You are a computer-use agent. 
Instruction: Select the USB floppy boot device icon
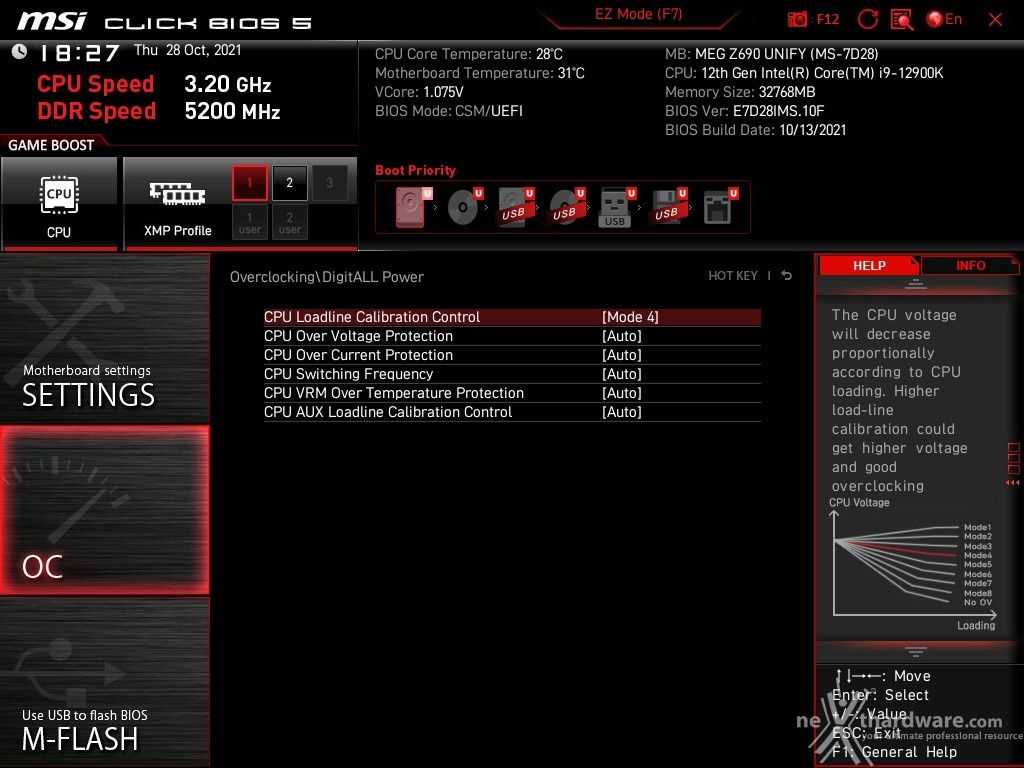tap(667, 207)
